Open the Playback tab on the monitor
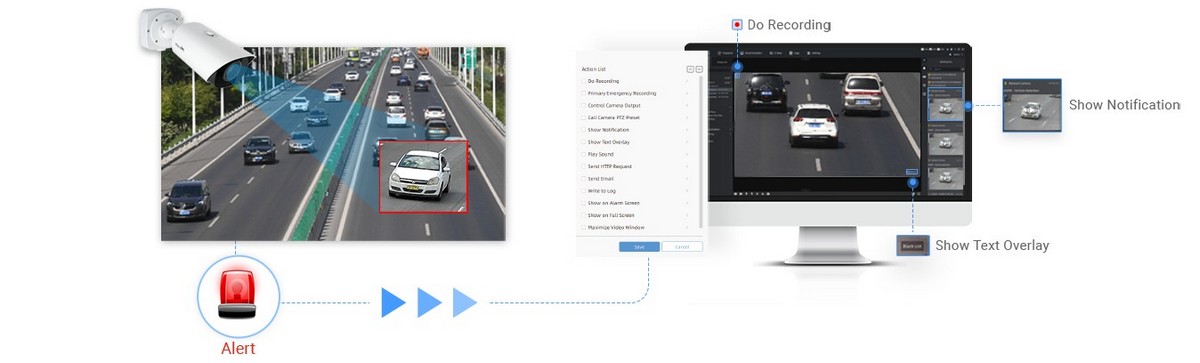 tap(725, 53)
